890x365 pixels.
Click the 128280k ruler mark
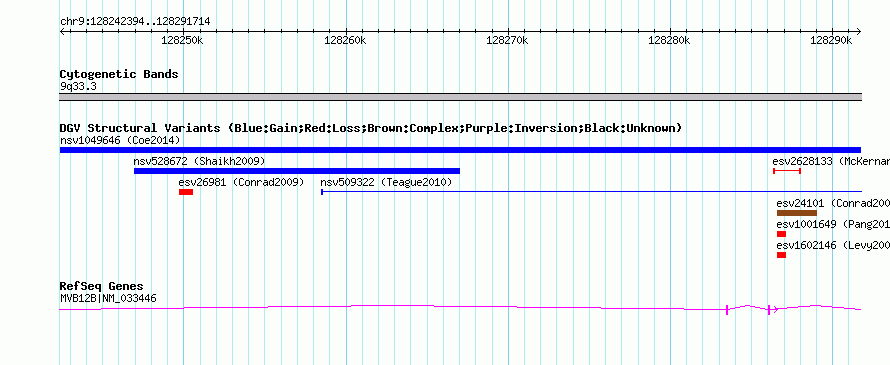pos(670,40)
